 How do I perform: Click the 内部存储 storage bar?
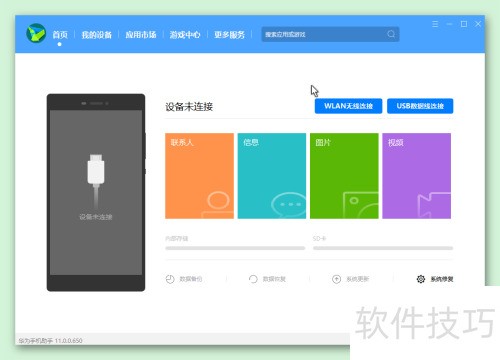(235, 248)
